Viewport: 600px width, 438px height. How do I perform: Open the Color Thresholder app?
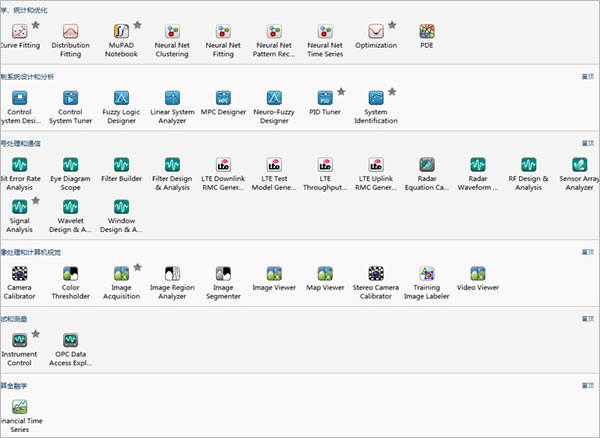pyautogui.click(x=70, y=273)
